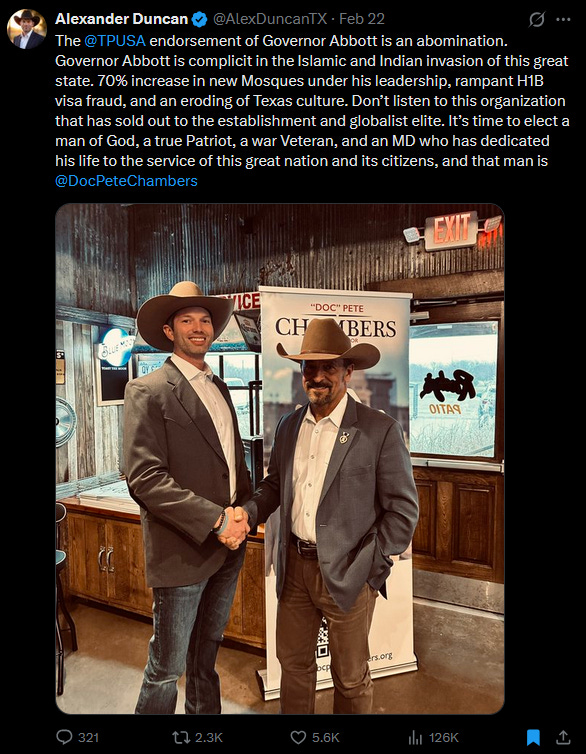Click the Alexander Duncan display name
This screenshot has width=586, height=754.
122,19
